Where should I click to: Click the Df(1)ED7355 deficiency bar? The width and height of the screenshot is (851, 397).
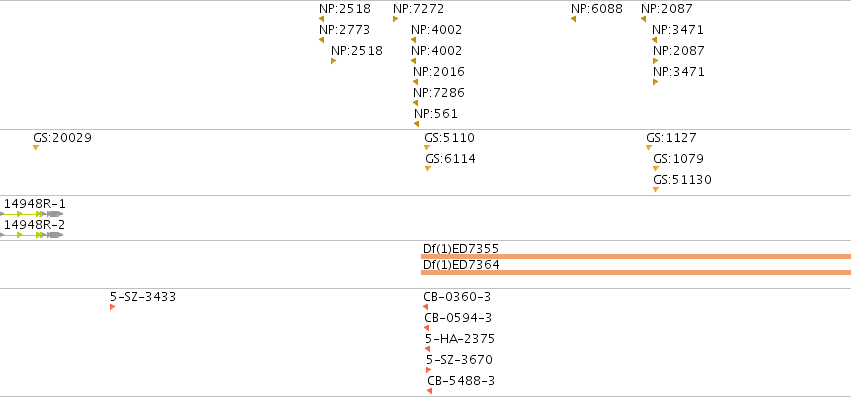636,256
